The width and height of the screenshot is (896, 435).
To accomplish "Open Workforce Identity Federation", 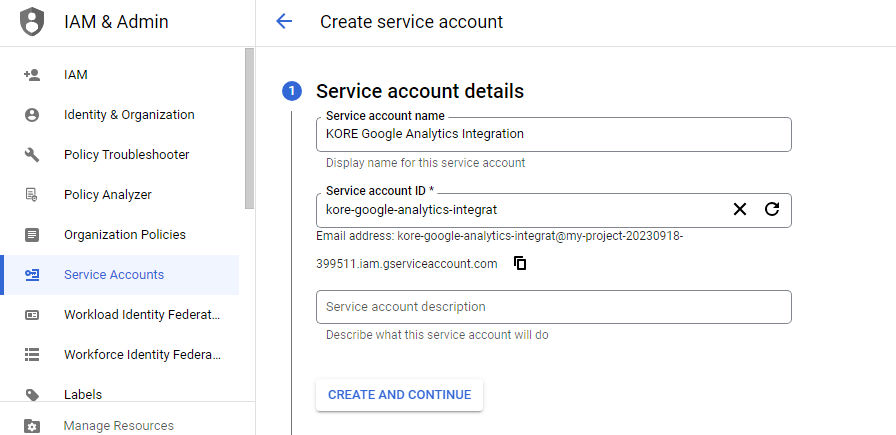I will (141, 355).
